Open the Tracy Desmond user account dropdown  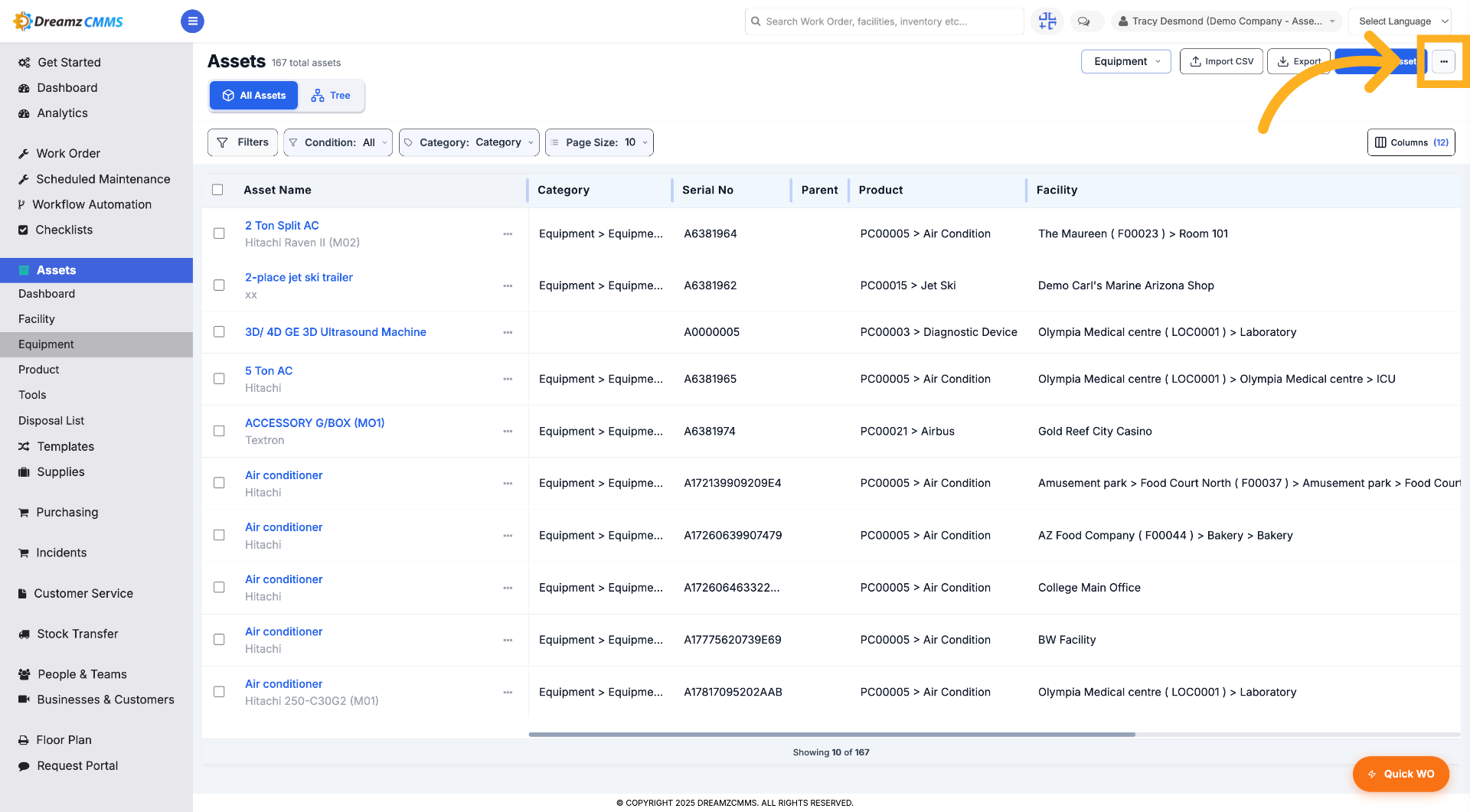(1227, 21)
